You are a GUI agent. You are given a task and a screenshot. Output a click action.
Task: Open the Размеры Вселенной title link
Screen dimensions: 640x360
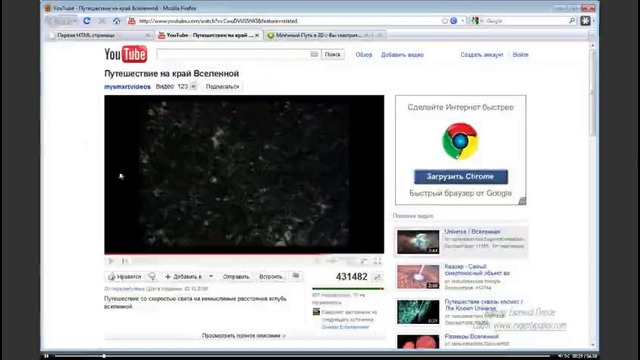click(471, 337)
